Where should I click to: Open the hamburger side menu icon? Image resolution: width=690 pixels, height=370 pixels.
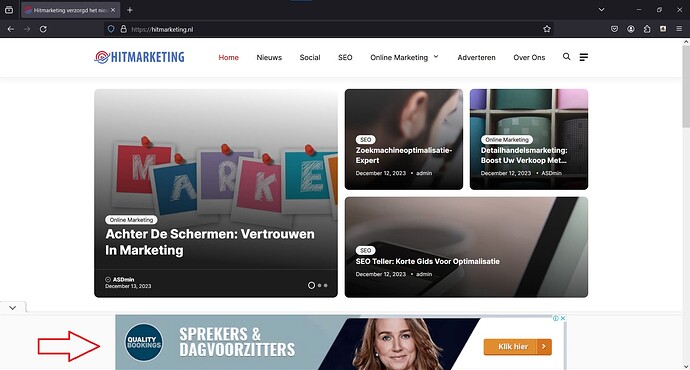[584, 57]
